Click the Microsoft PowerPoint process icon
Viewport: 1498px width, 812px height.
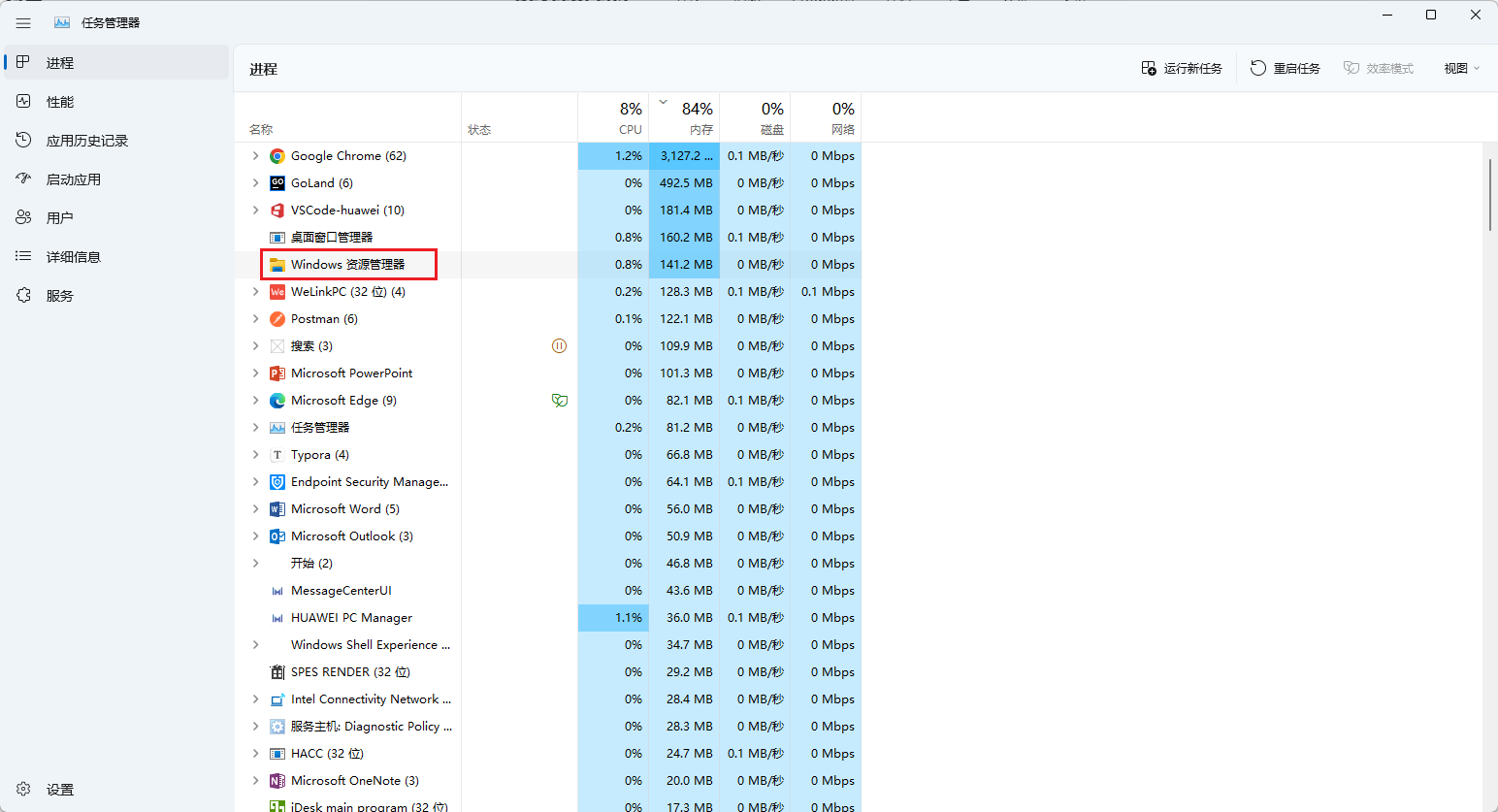[277, 374]
